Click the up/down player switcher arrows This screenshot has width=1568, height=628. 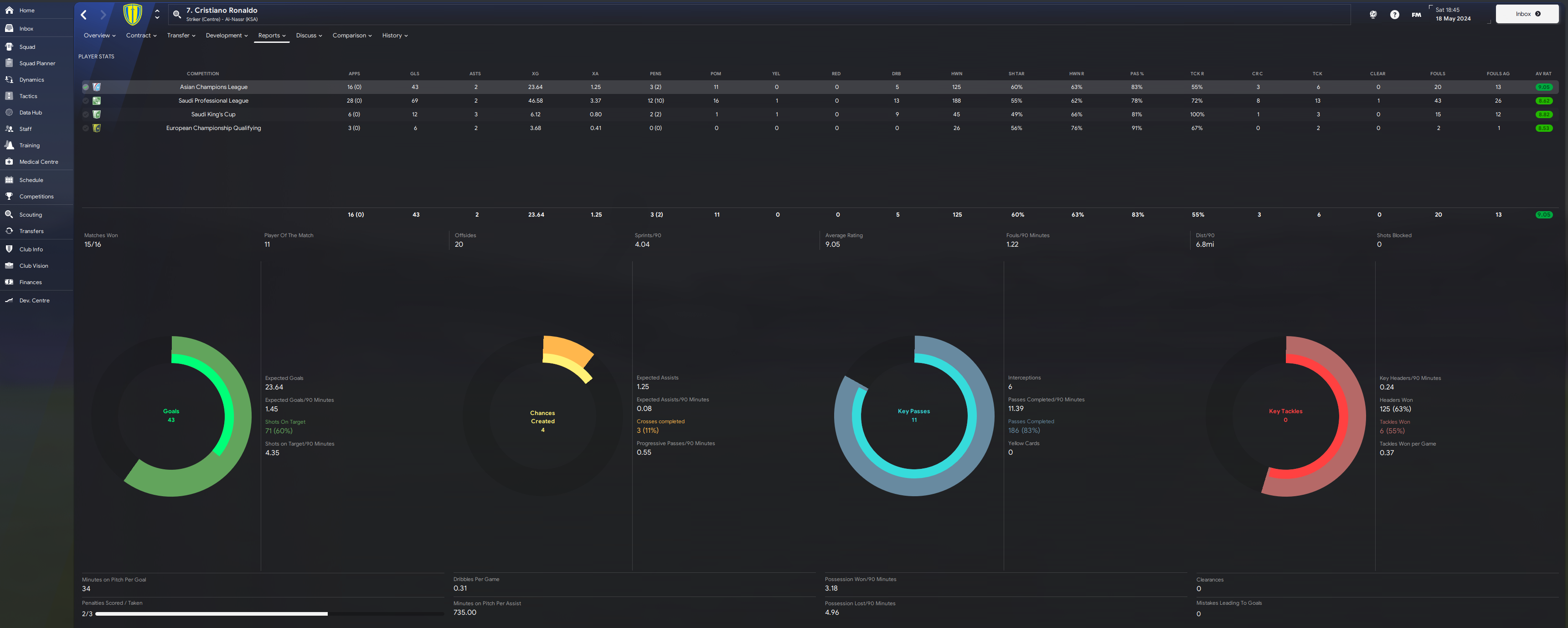click(x=157, y=14)
